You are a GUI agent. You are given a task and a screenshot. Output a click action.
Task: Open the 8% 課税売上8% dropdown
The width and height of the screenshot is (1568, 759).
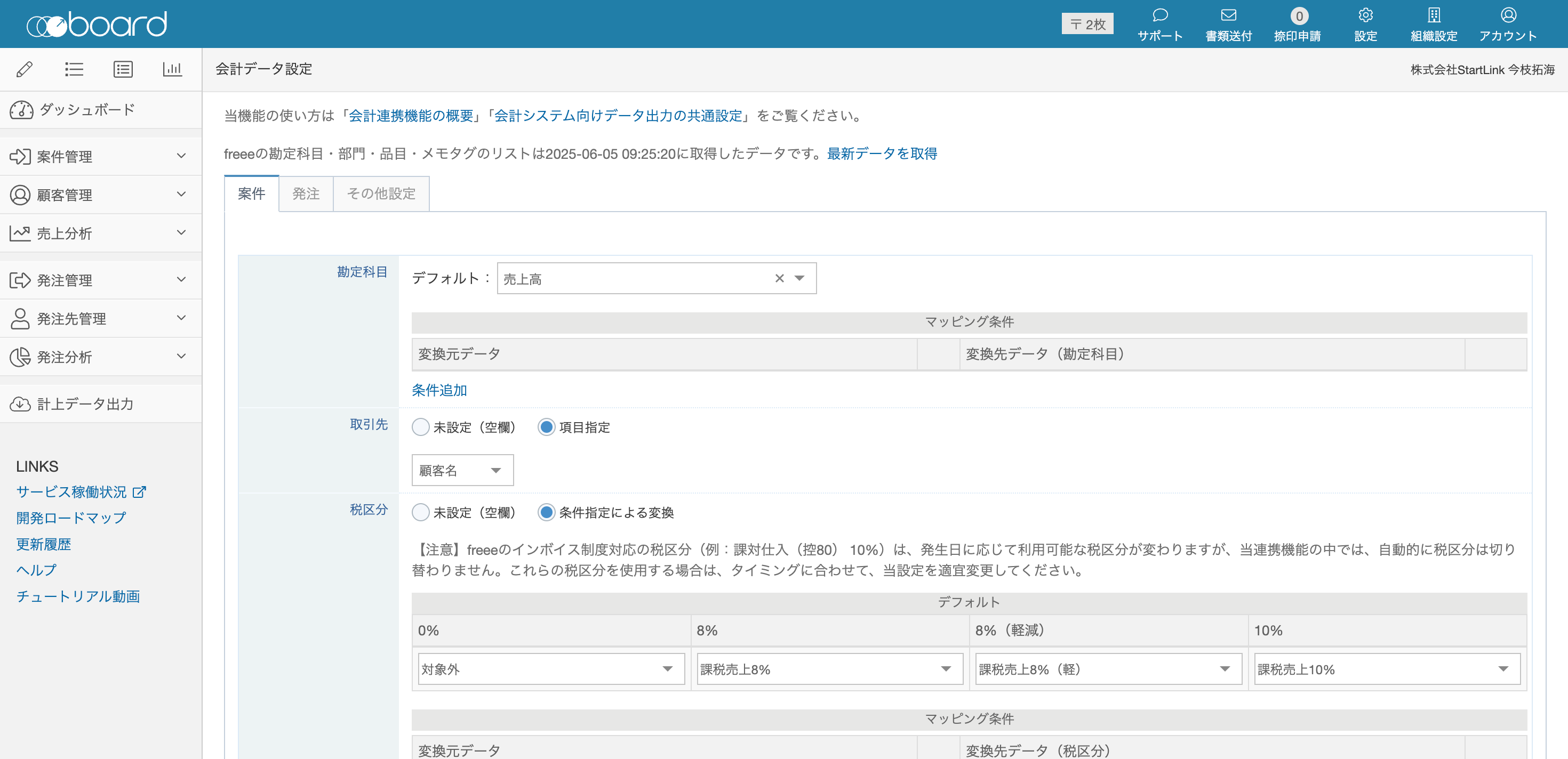[x=830, y=669]
